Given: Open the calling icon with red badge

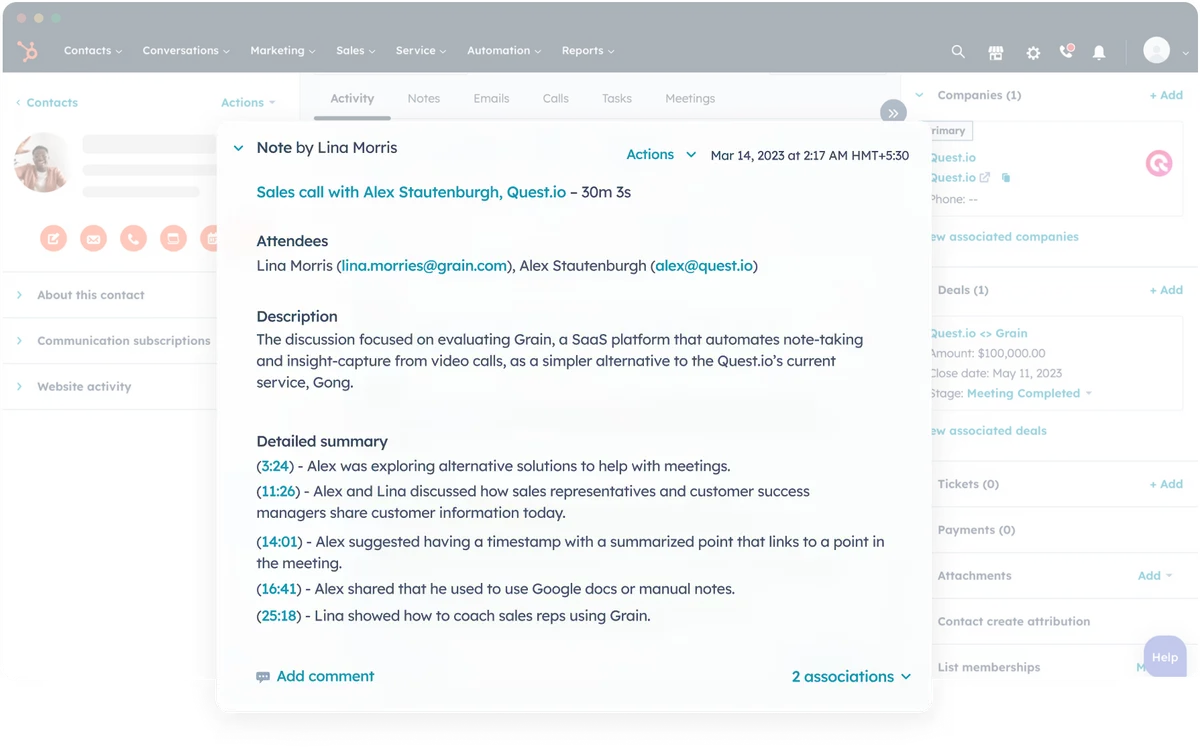Looking at the screenshot, I should point(1065,51).
